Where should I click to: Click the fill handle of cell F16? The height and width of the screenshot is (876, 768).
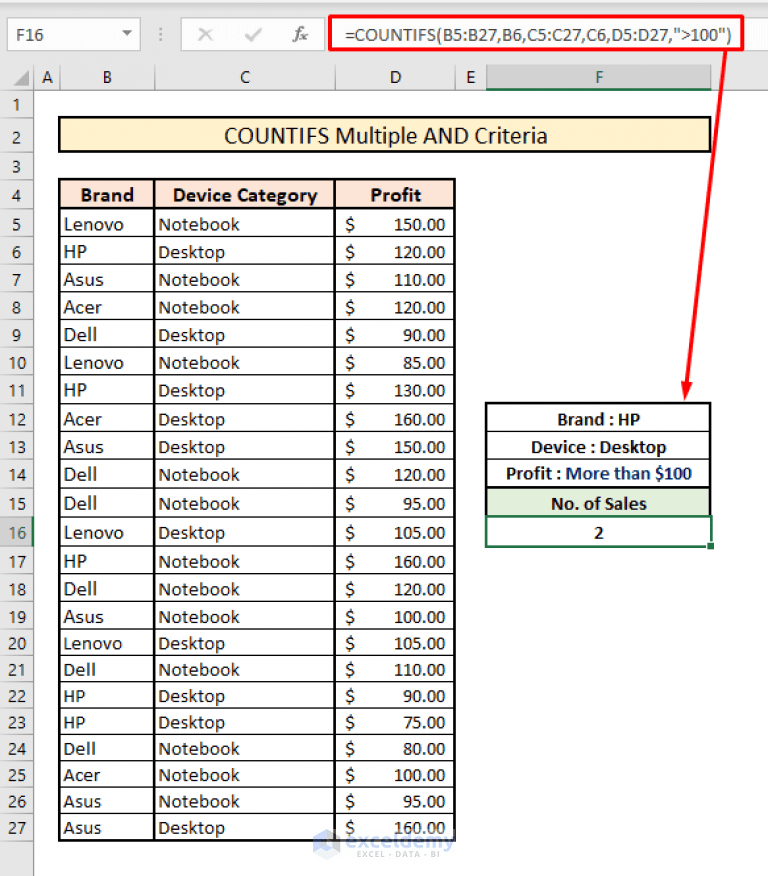tap(710, 546)
